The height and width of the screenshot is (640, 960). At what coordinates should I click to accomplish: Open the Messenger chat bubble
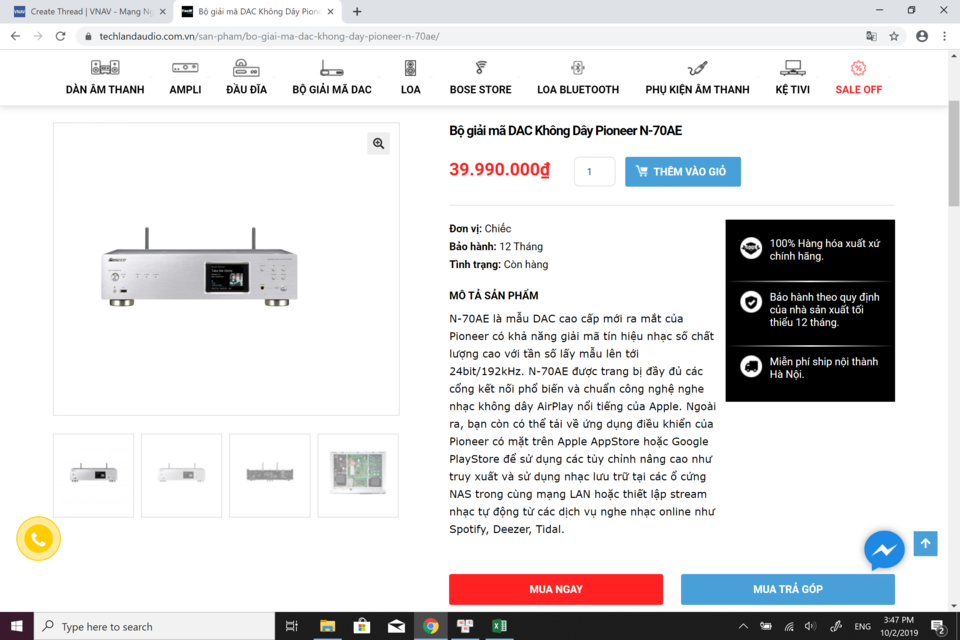click(x=884, y=550)
